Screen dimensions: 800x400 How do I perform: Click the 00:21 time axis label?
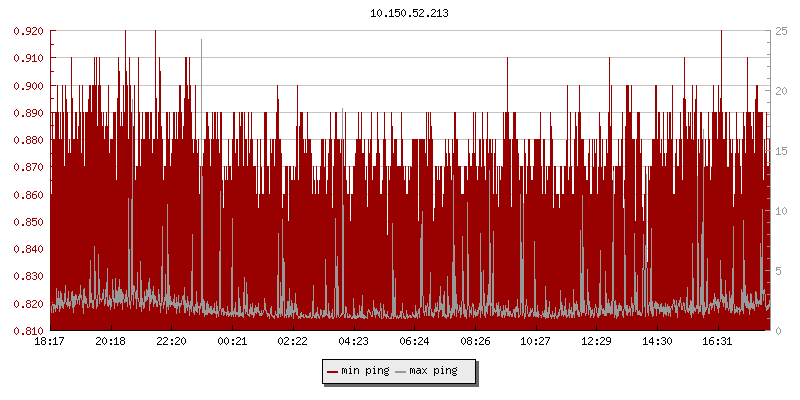point(232,342)
